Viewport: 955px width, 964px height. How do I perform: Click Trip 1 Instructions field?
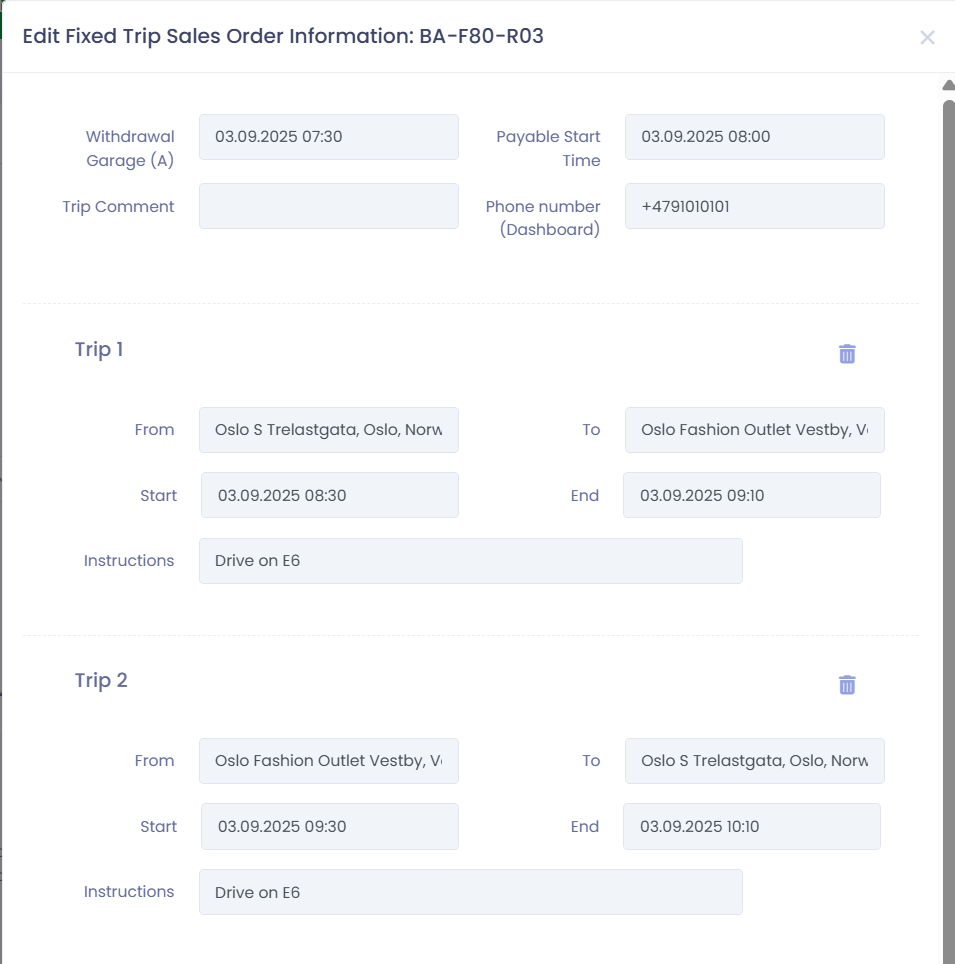point(470,561)
